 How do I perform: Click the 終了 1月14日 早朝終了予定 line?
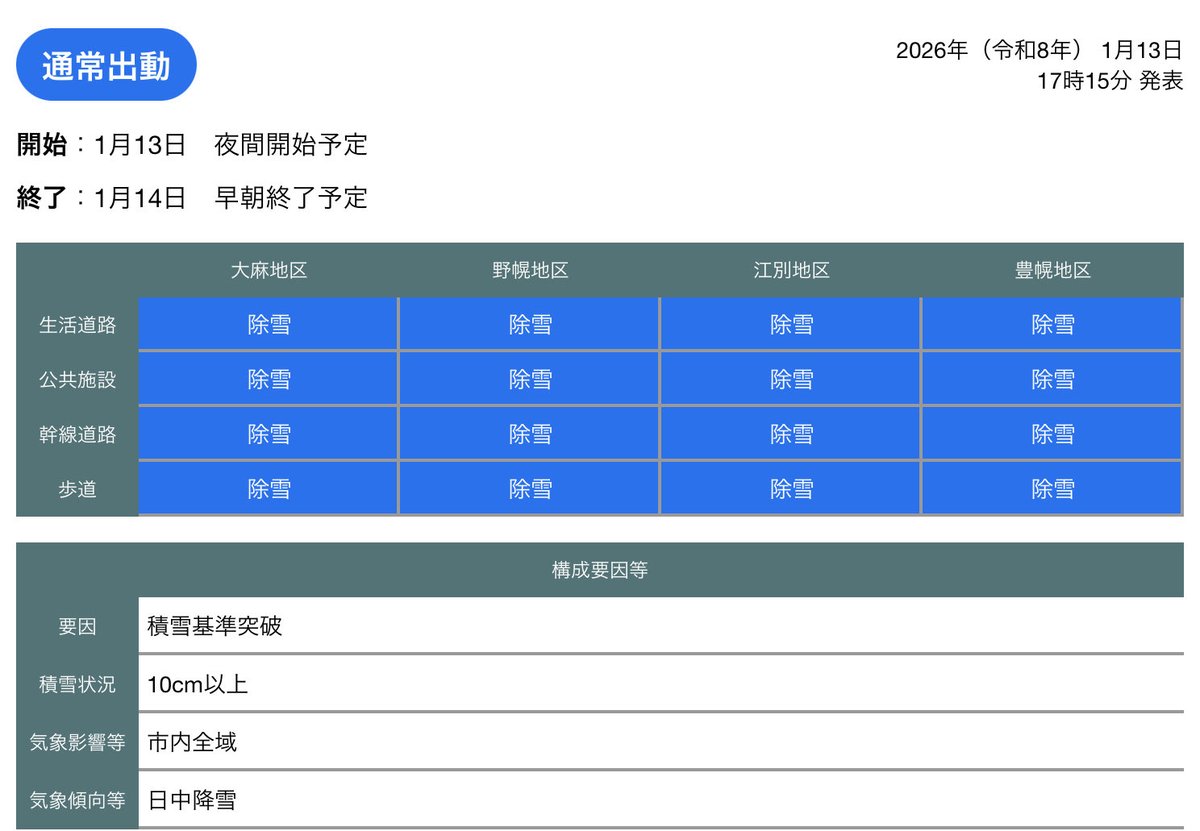[x=193, y=198]
